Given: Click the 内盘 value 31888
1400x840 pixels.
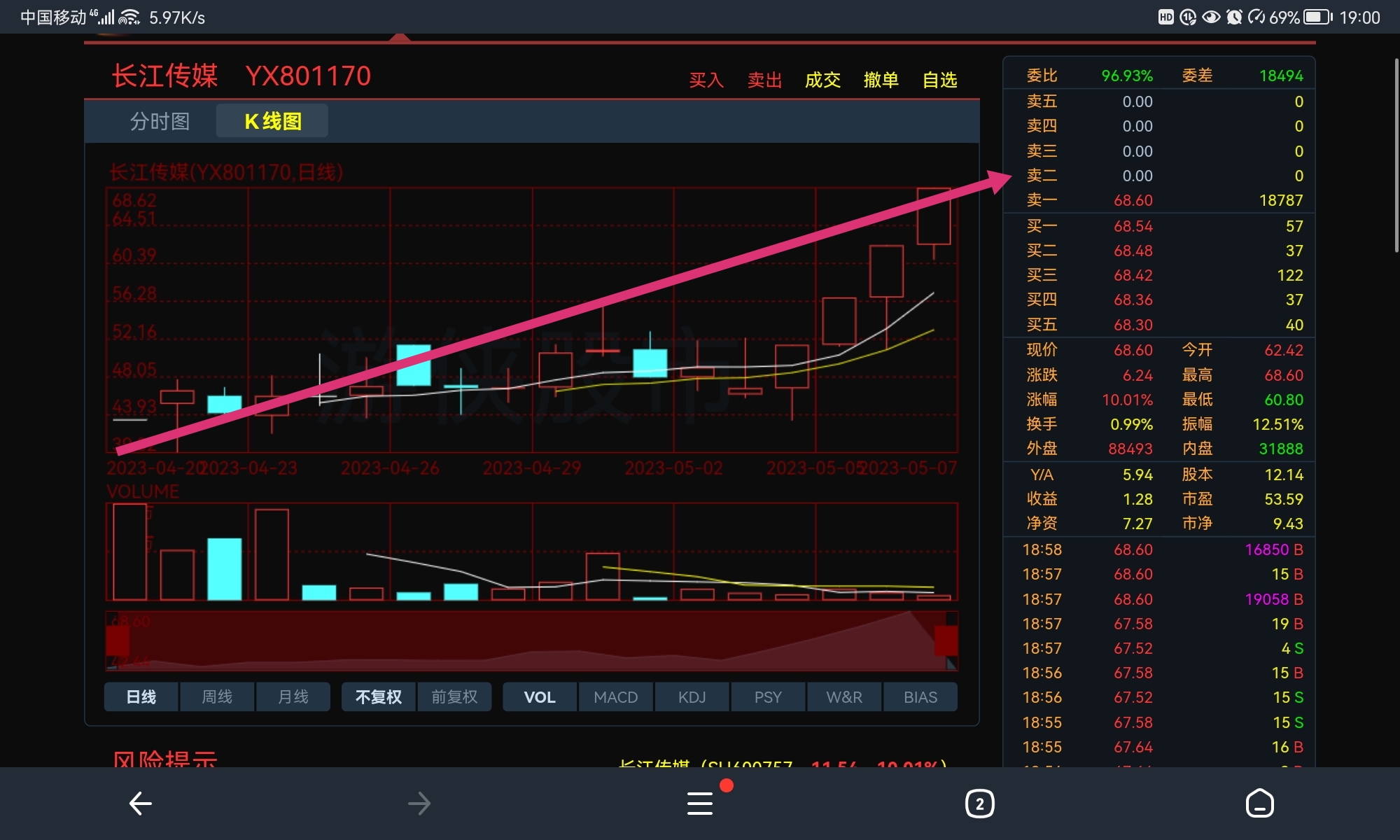Looking at the screenshot, I should (1281, 449).
